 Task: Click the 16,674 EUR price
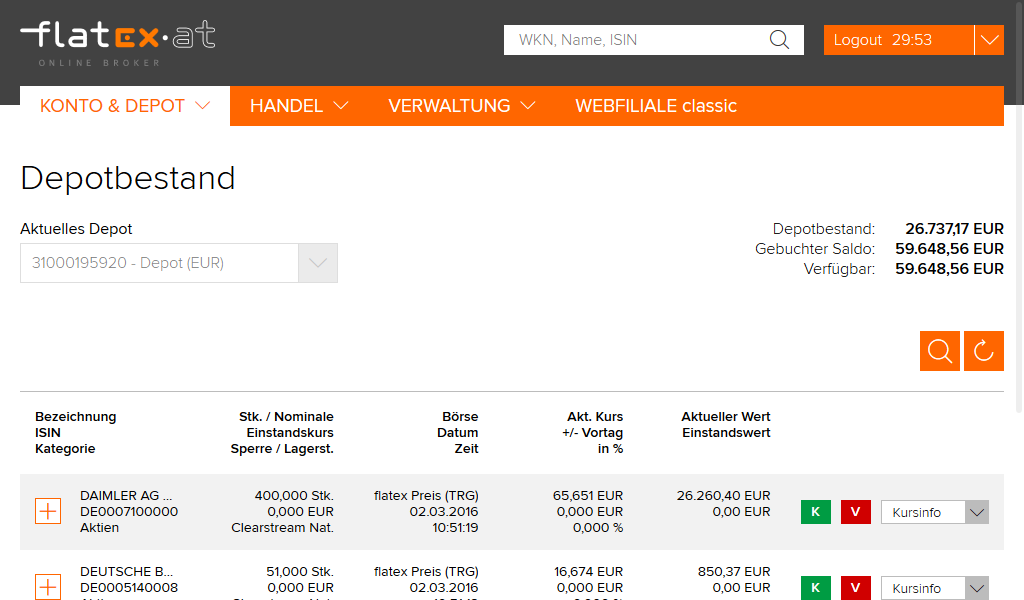coord(588,571)
